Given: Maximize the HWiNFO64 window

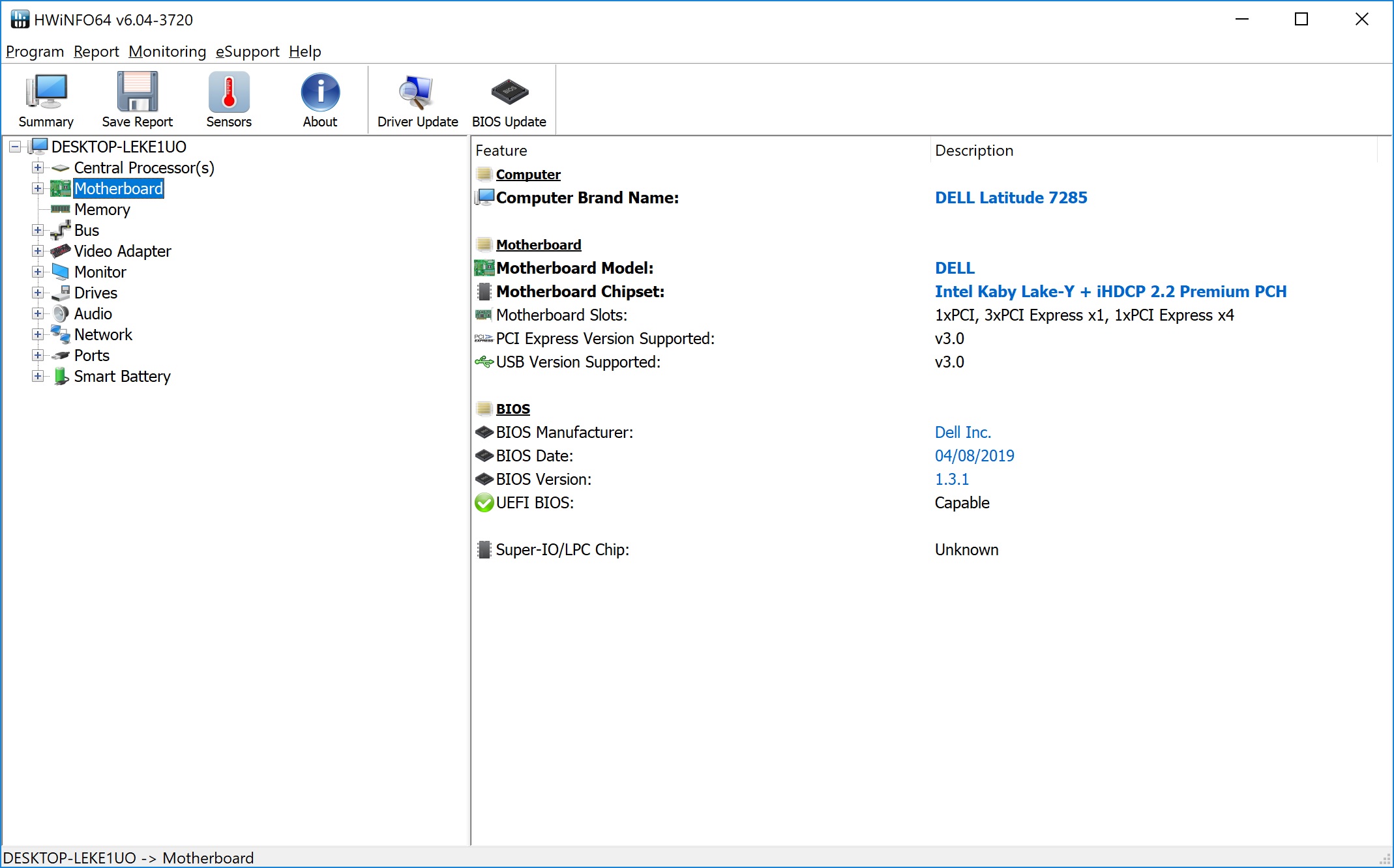Looking at the screenshot, I should pyautogui.click(x=1301, y=20).
